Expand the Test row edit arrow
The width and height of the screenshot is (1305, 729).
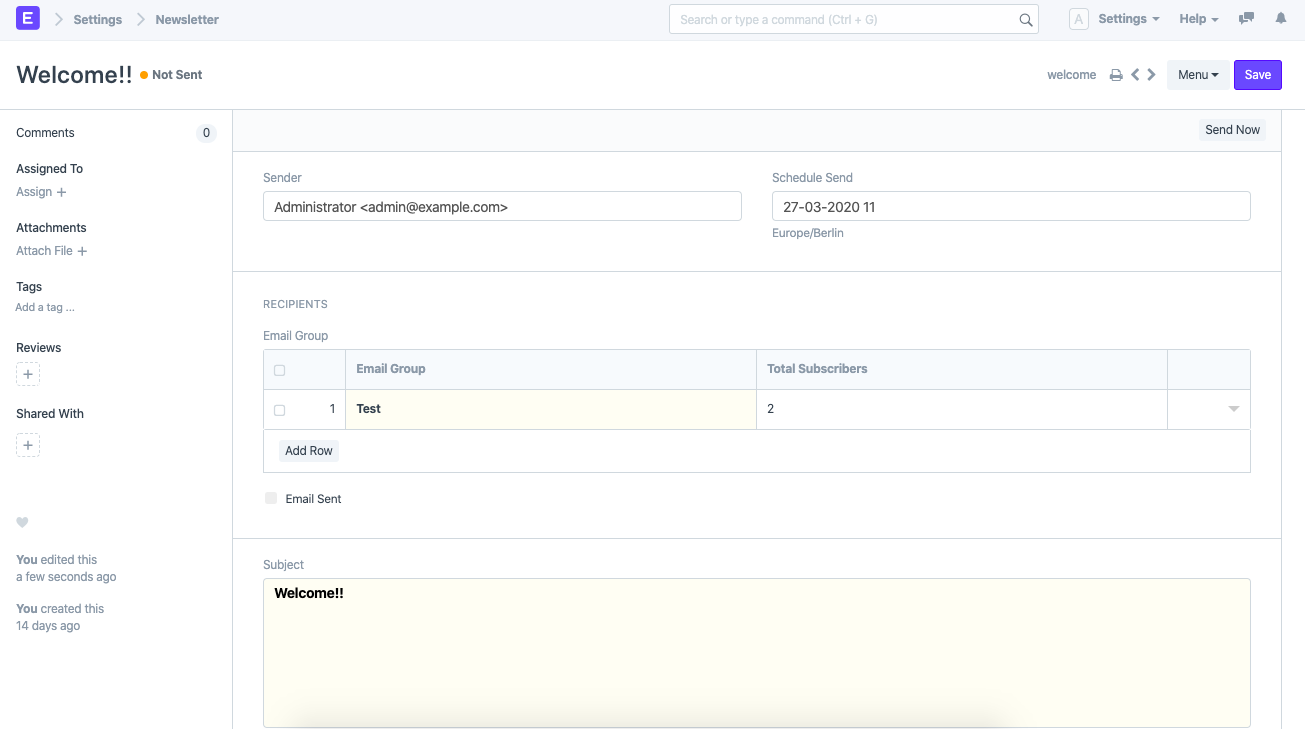pos(1234,409)
